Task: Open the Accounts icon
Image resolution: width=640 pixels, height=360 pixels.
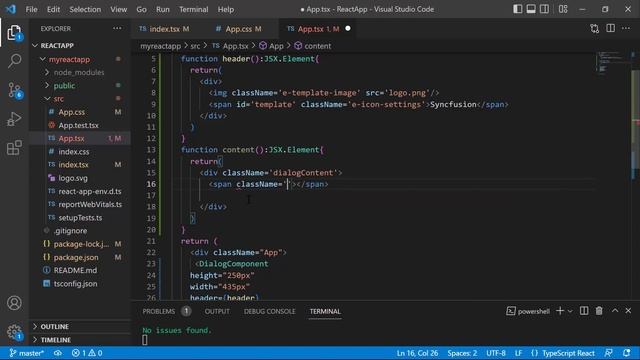Action: coord(14,303)
